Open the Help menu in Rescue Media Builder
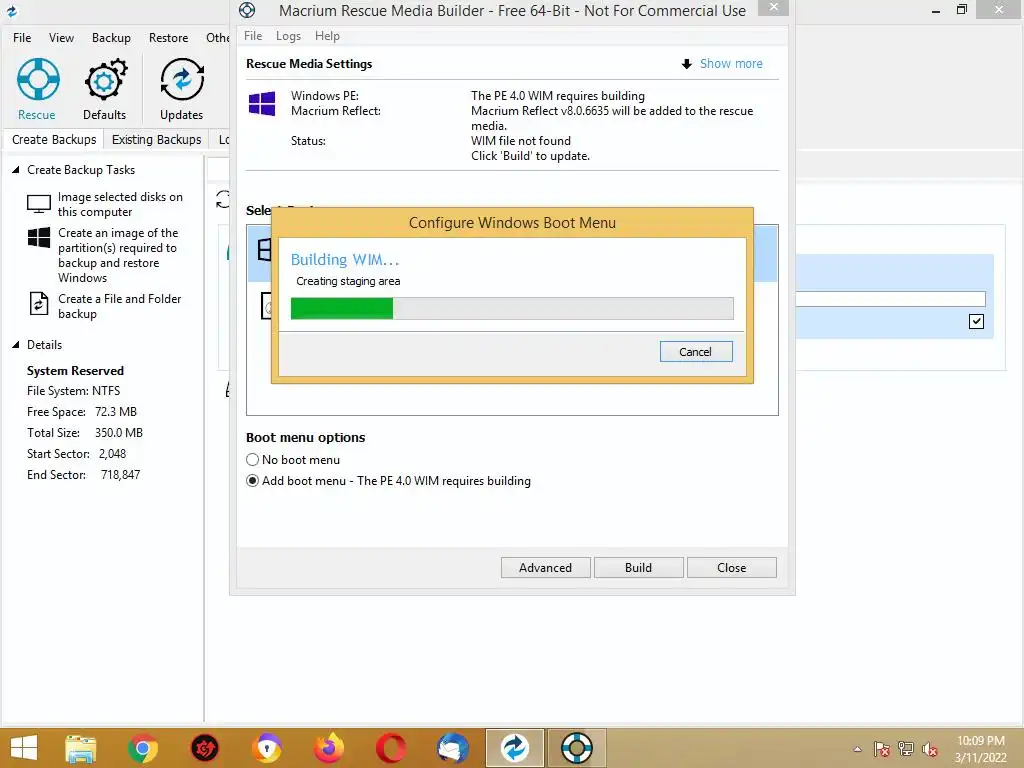Viewport: 1024px width, 768px height. coord(327,36)
